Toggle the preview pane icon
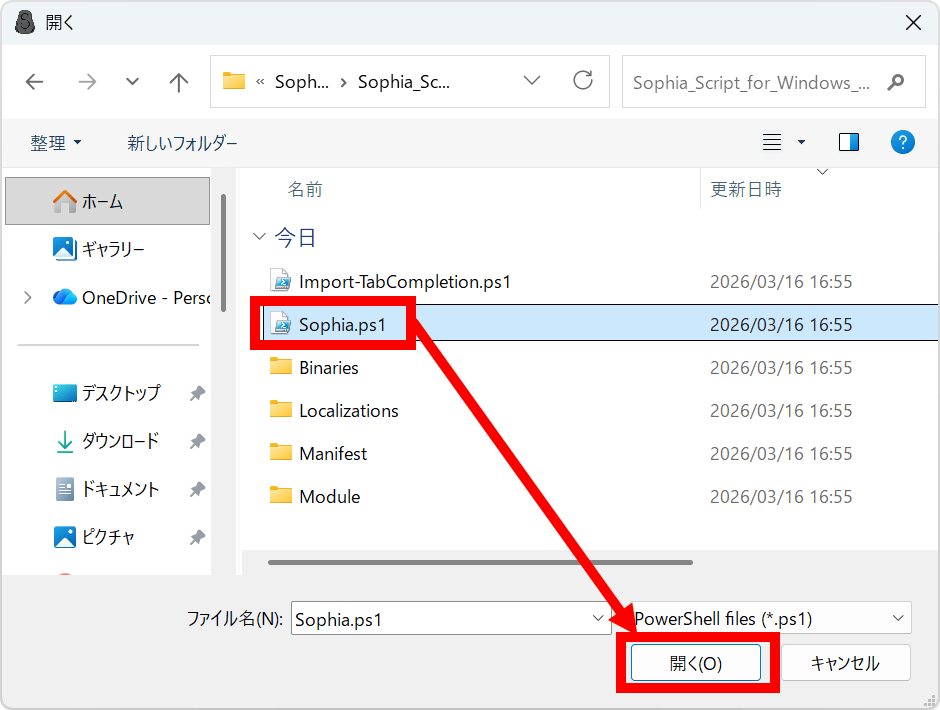Viewport: 940px width, 710px height. point(849,142)
